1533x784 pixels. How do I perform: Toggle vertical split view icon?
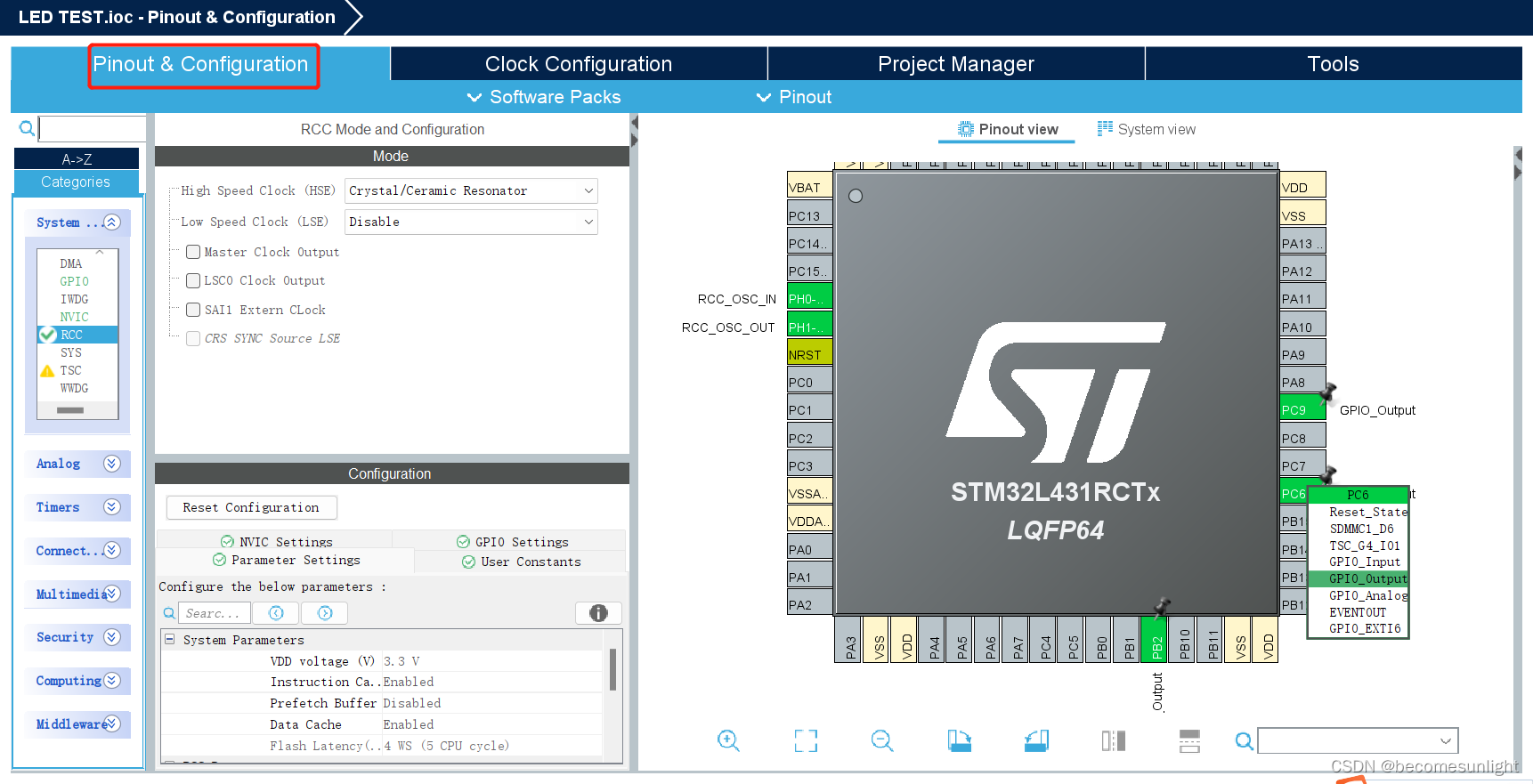click(1113, 740)
